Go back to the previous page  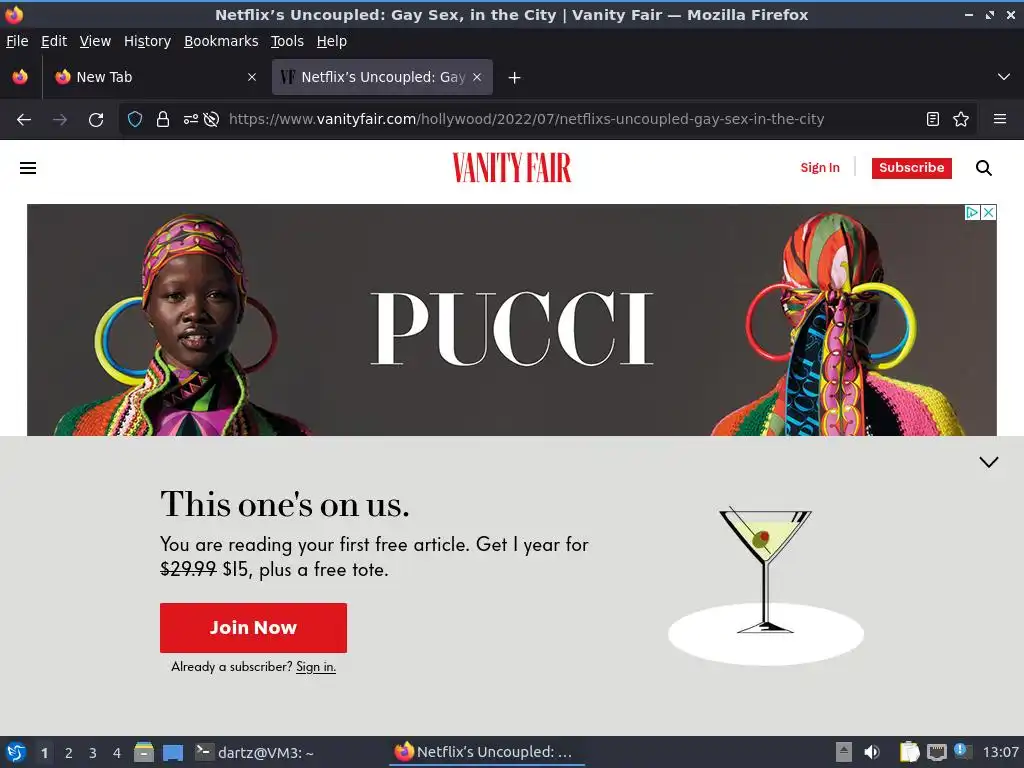[24, 120]
